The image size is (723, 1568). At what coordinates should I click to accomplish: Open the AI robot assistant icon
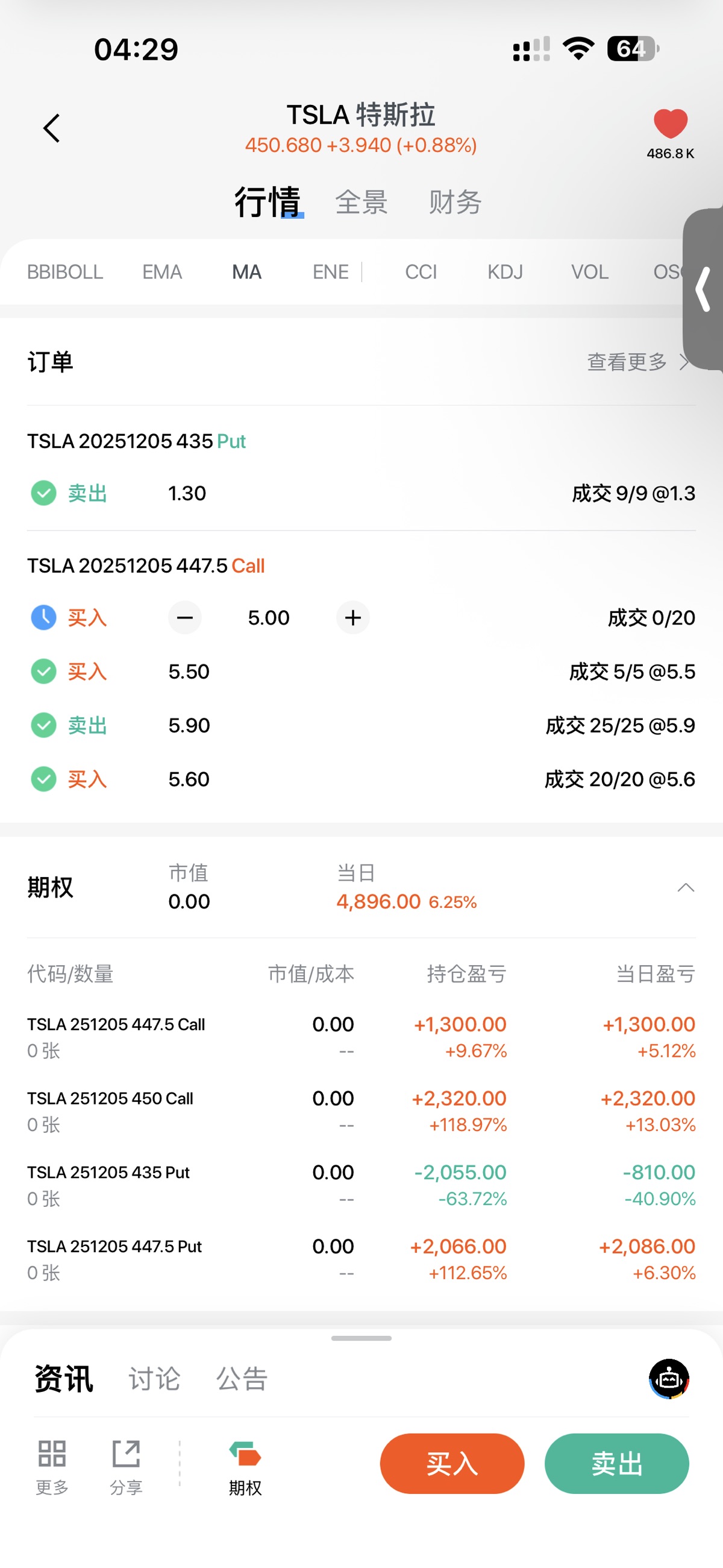(669, 1379)
